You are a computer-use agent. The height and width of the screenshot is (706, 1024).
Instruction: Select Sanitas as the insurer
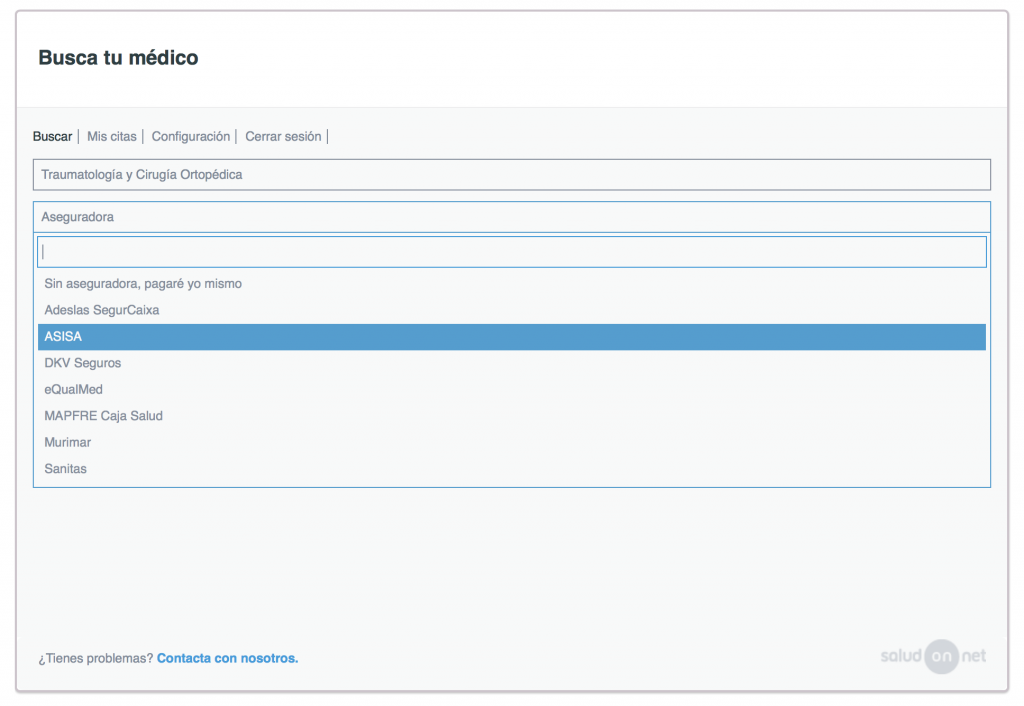coord(511,469)
